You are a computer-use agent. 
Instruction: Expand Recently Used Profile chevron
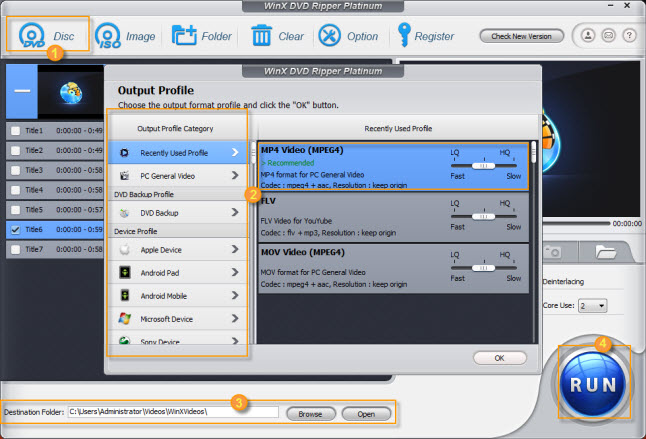tap(235, 152)
